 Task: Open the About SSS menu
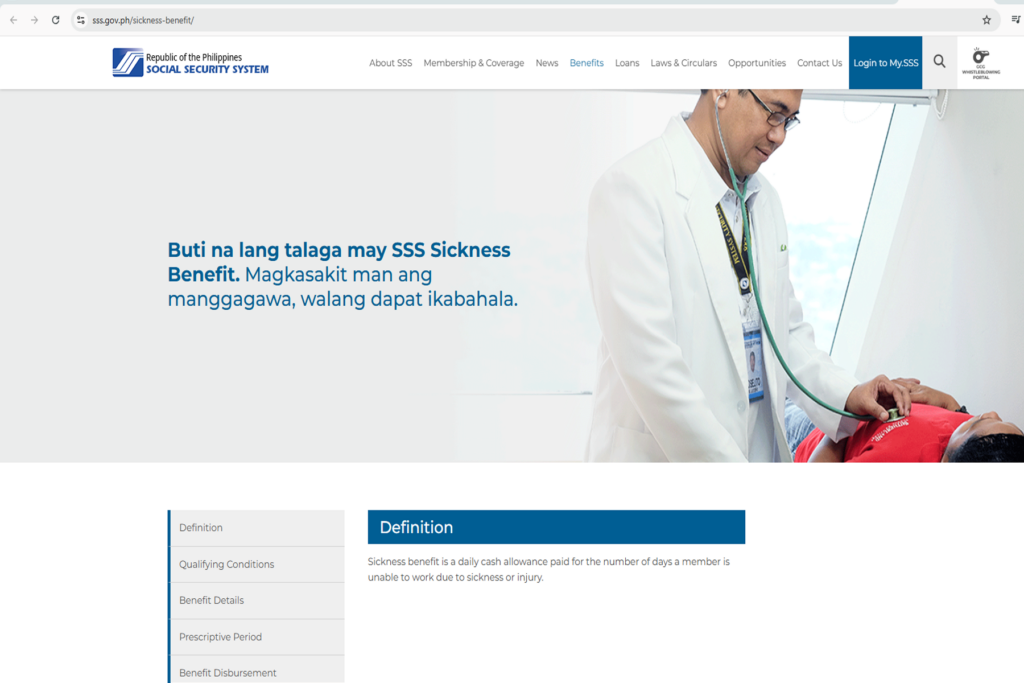[x=391, y=63]
